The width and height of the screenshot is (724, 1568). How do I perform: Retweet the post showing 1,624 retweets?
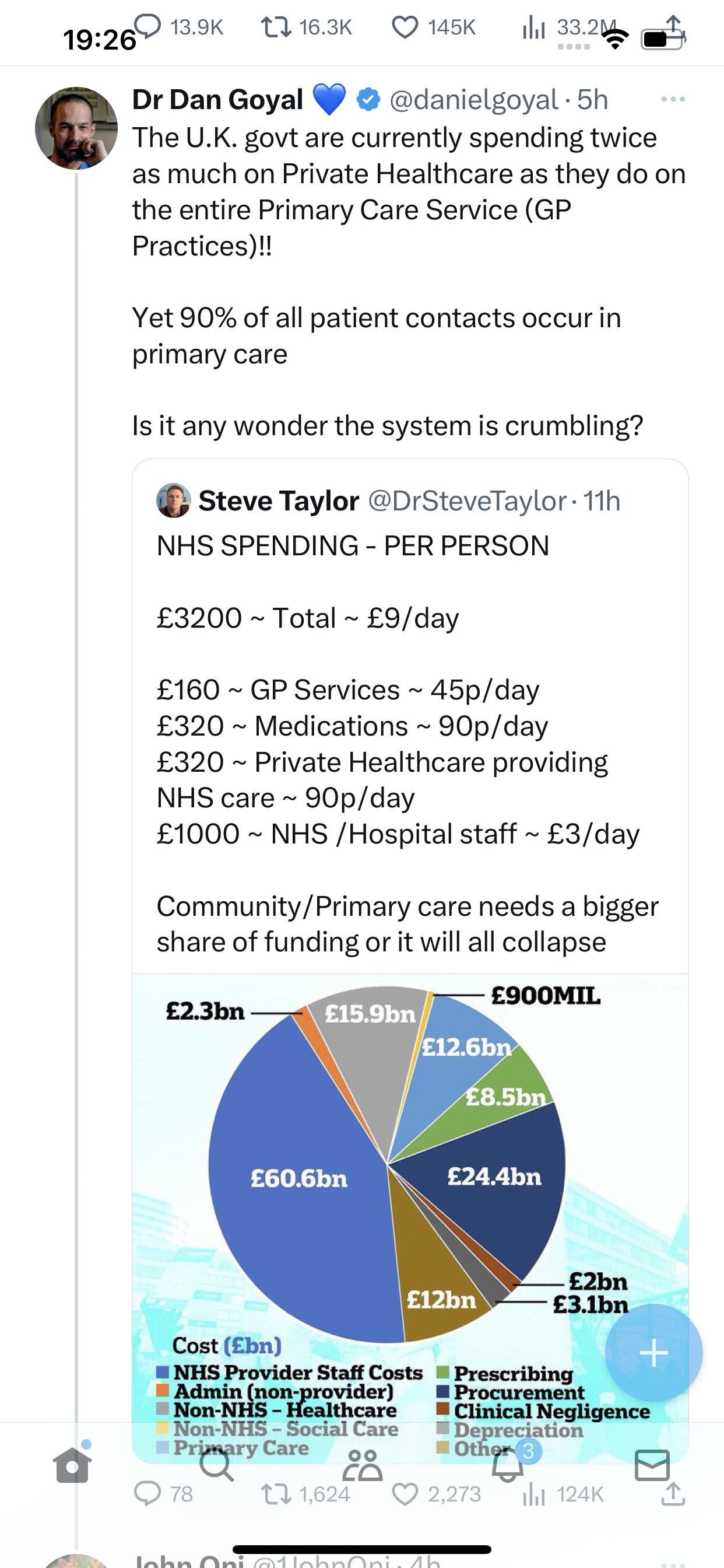[276, 1494]
